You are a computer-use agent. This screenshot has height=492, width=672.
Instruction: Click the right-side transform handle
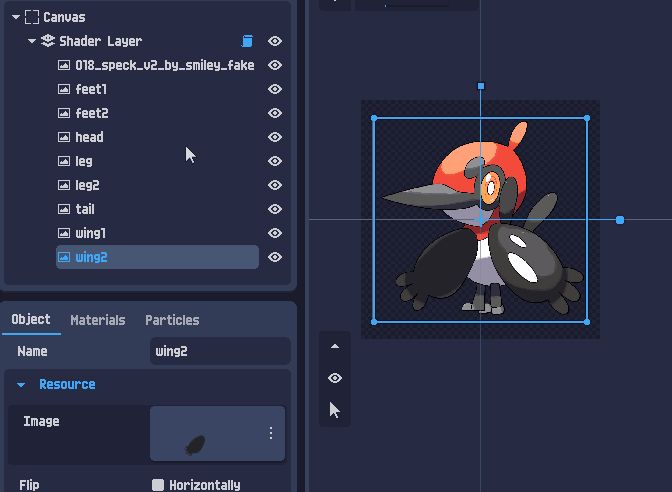[x=620, y=220]
